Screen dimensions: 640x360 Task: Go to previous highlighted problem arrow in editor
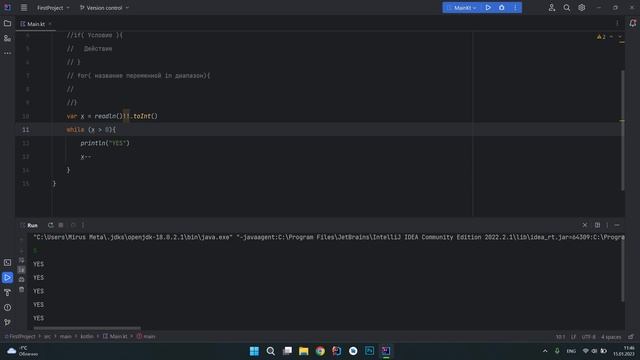[611, 37]
